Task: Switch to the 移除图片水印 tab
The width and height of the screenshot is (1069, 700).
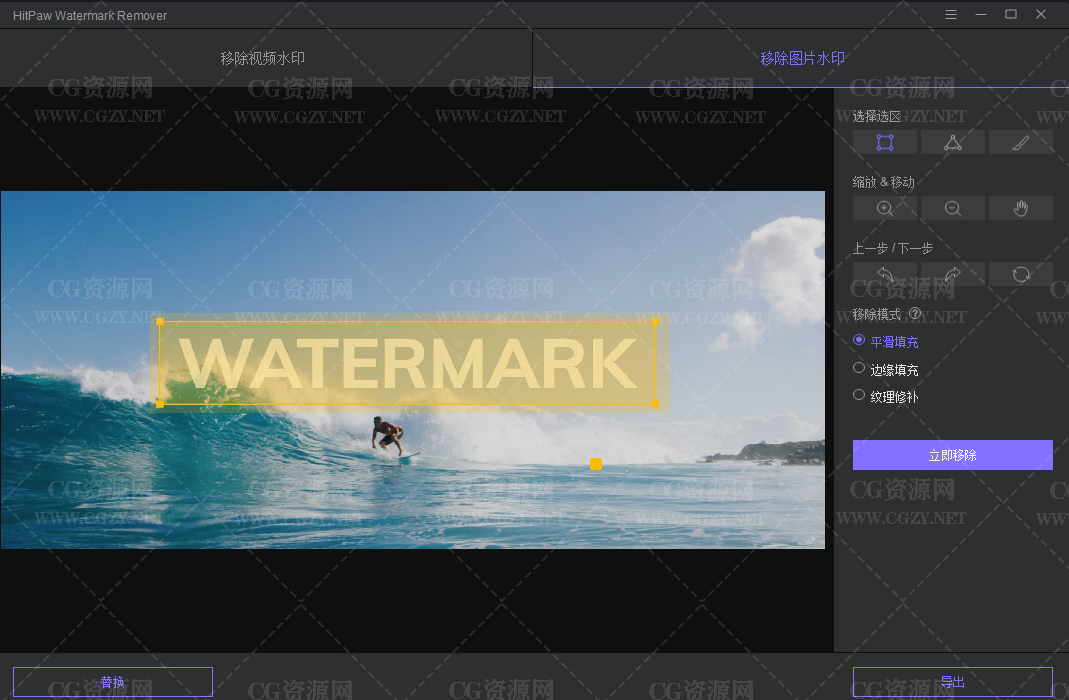Action: point(802,58)
